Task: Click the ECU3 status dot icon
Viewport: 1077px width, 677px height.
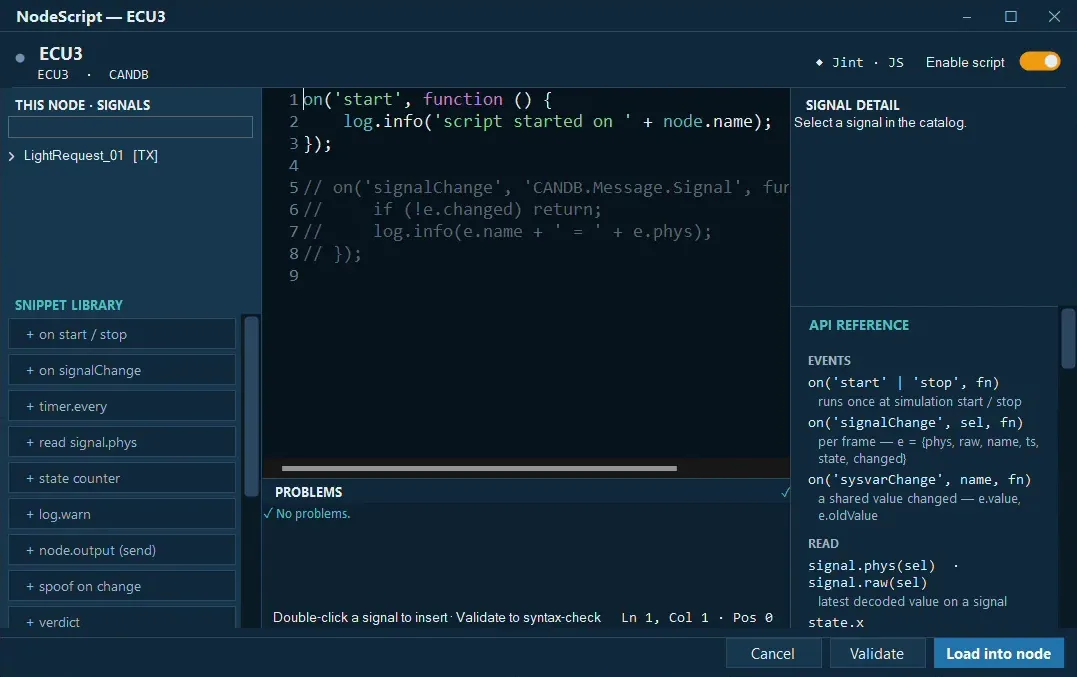Action: 20,58
